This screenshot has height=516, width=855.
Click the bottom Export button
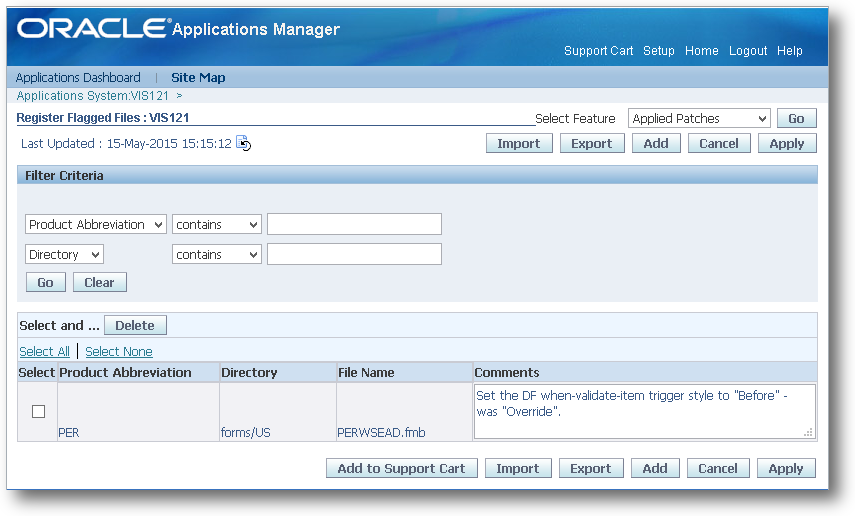point(591,469)
